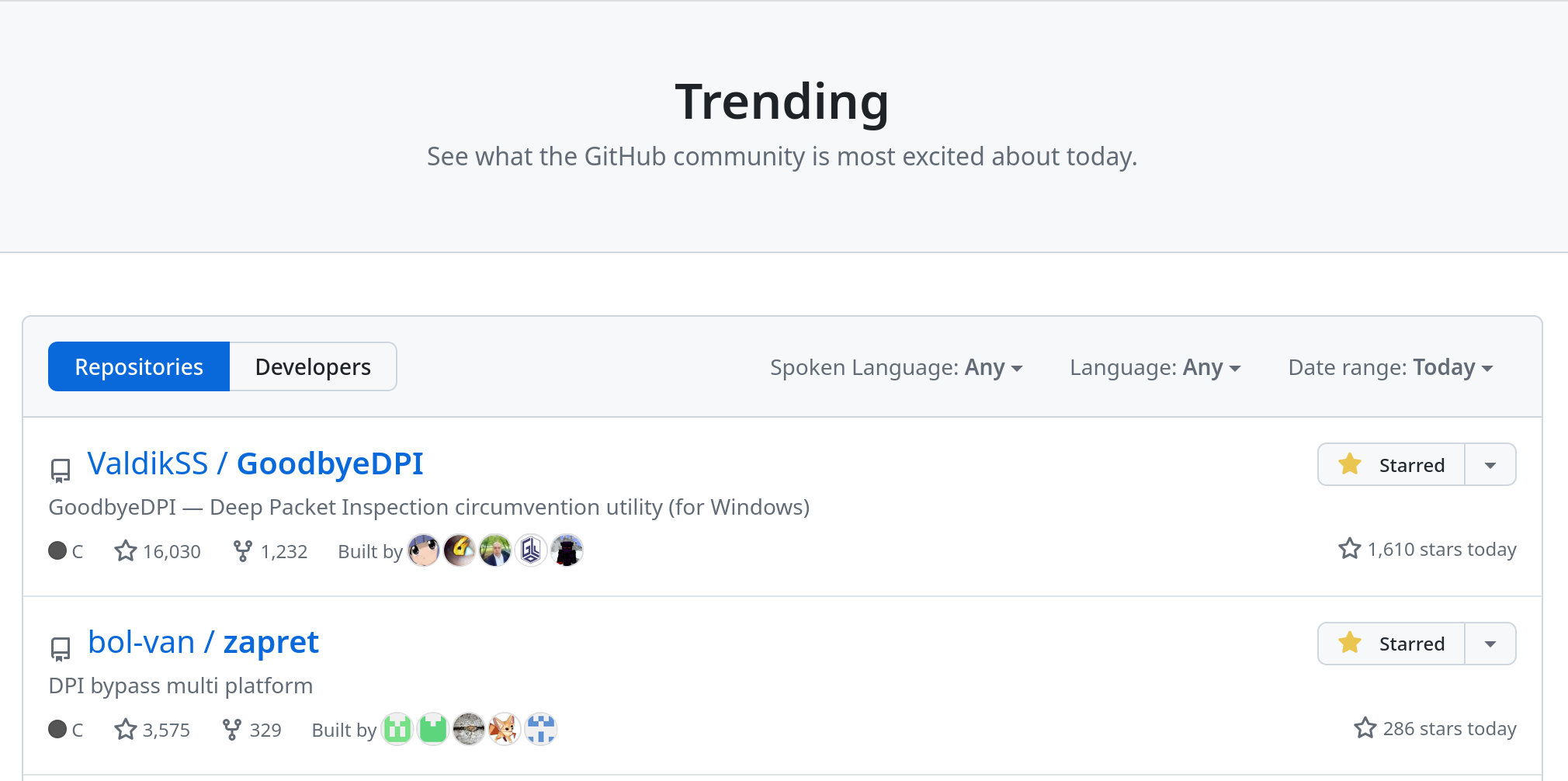
Task: Click the last GoodbyeDPI contributor avatar
Action: pos(567,550)
